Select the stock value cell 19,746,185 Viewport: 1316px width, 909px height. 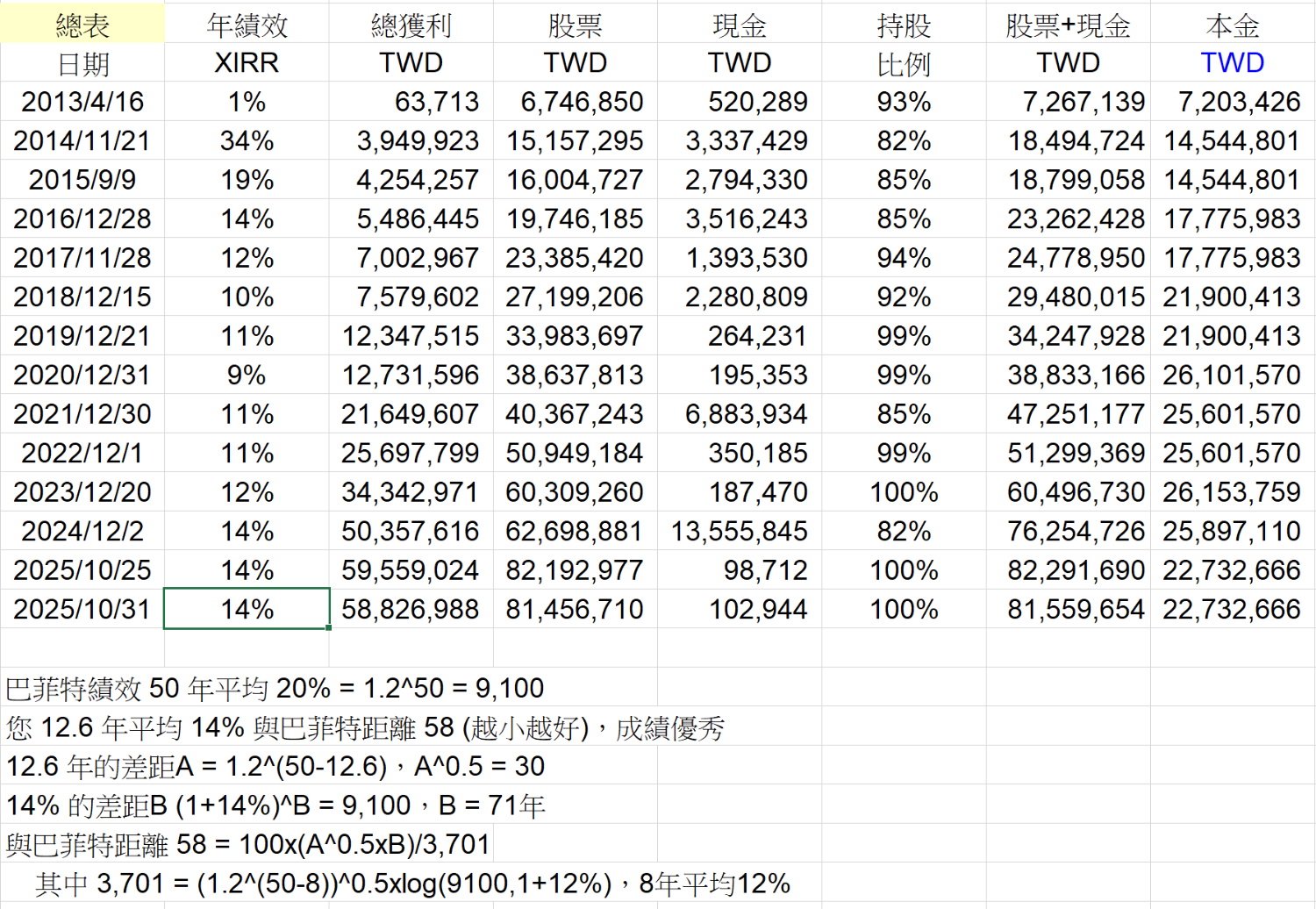coord(575,219)
